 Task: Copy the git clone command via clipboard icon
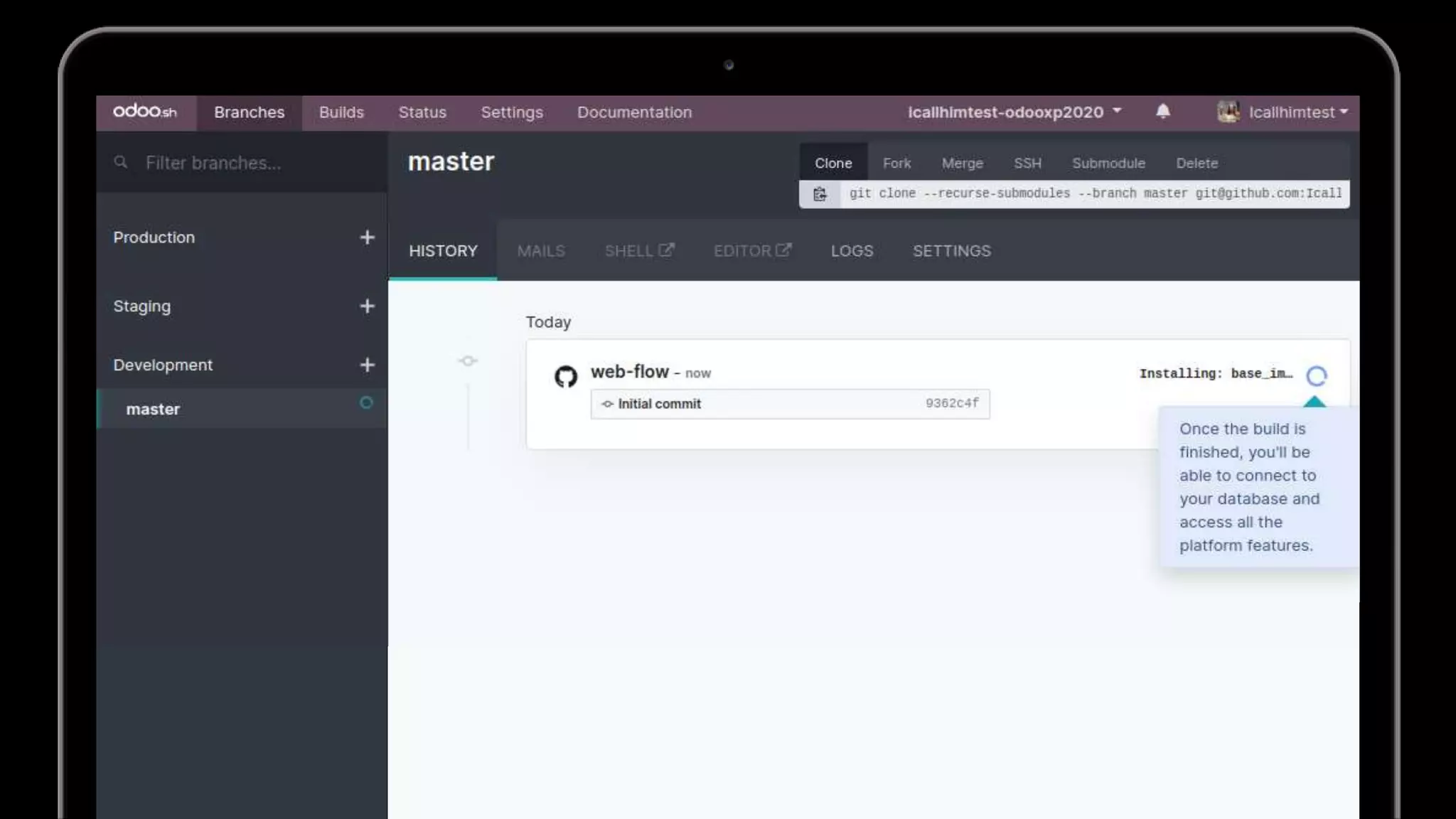[x=820, y=194]
